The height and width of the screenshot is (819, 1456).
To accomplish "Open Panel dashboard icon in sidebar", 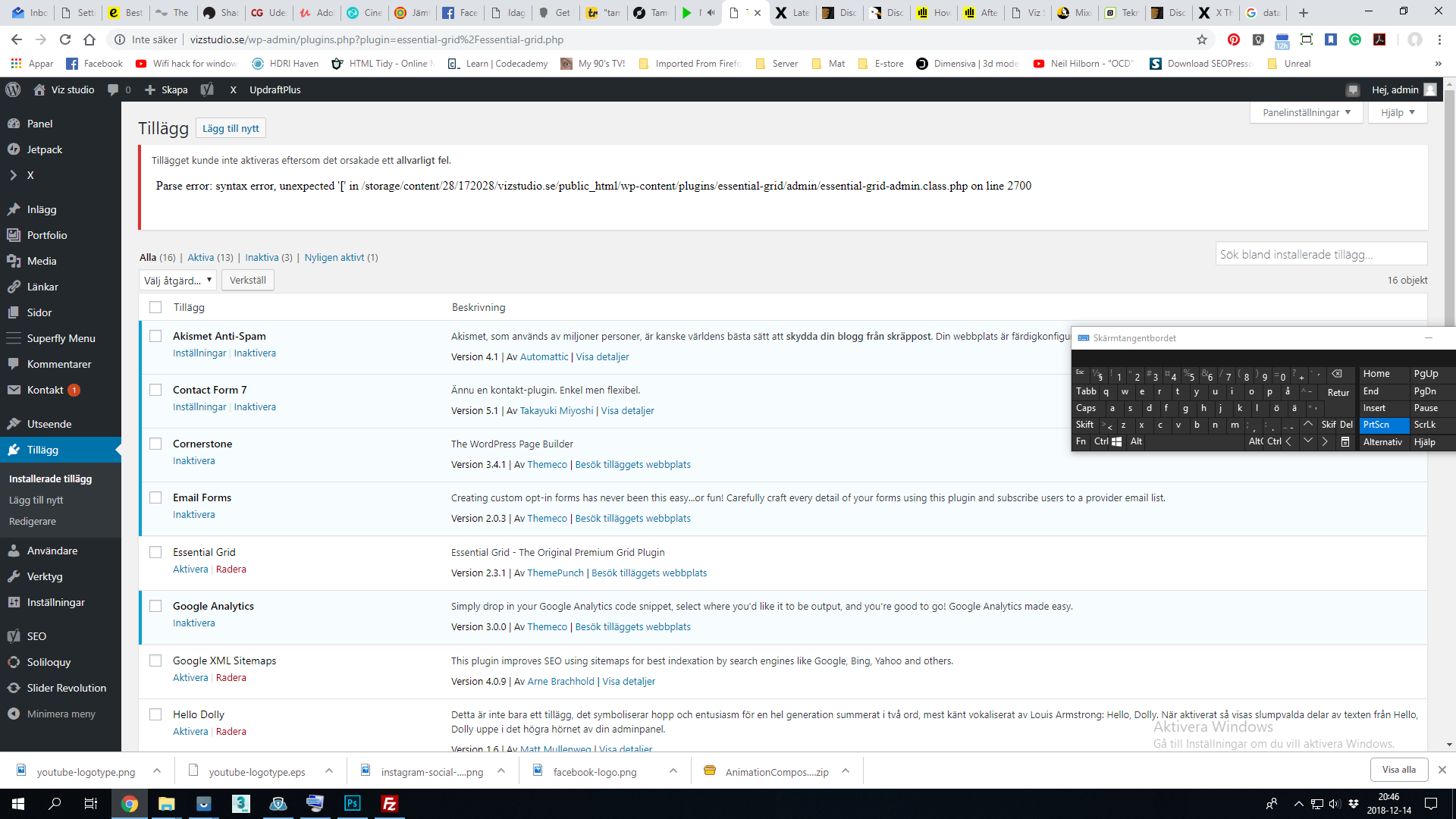I will click(x=14, y=124).
